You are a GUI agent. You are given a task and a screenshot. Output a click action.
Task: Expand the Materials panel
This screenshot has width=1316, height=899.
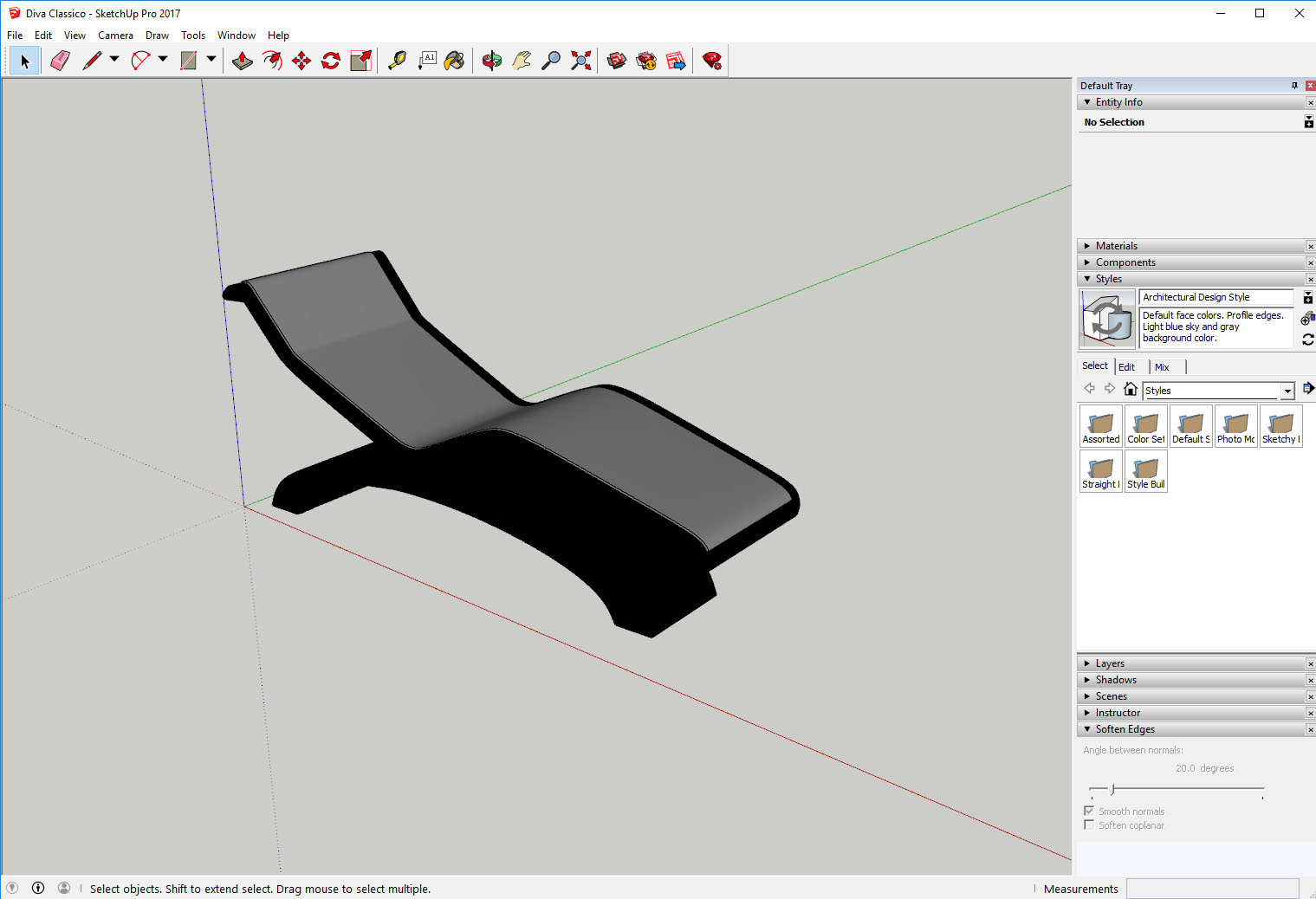1116,246
